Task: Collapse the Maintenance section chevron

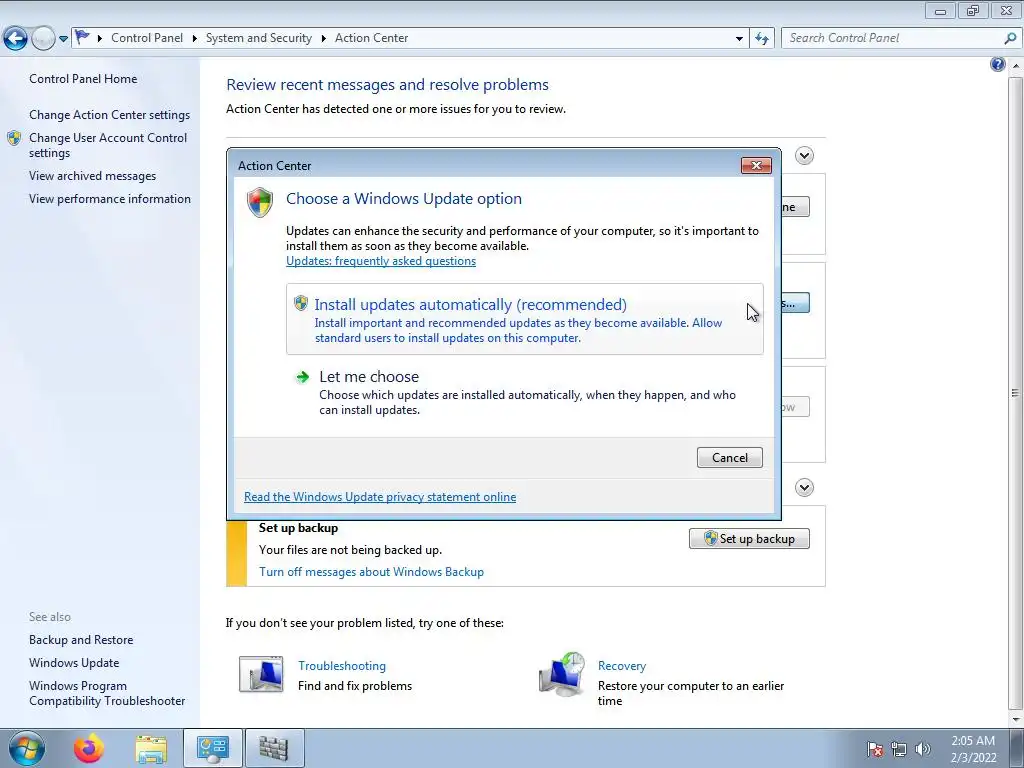Action: tap(804, 488)
